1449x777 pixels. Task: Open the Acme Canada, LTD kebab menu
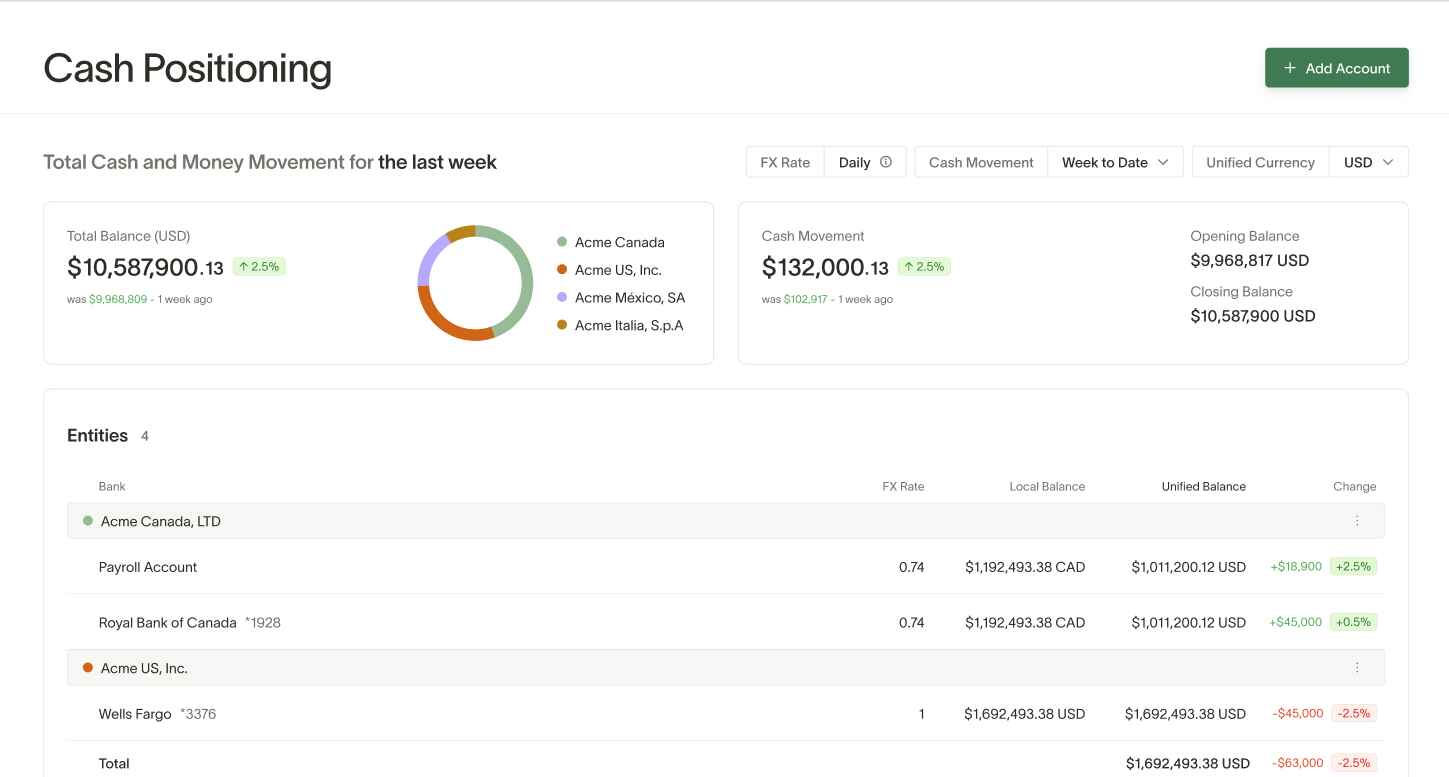pos(1357,521)
